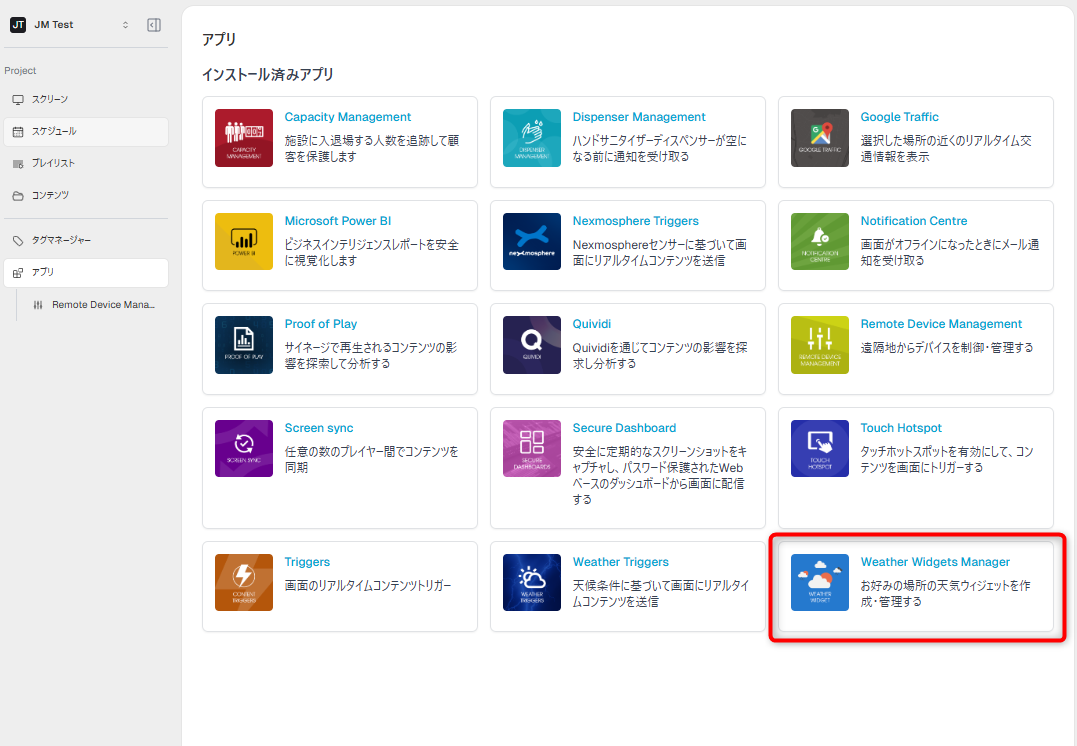Click the Triggers lightning icon
Viewport: 1077px width, 746px height.
[244, 583]
